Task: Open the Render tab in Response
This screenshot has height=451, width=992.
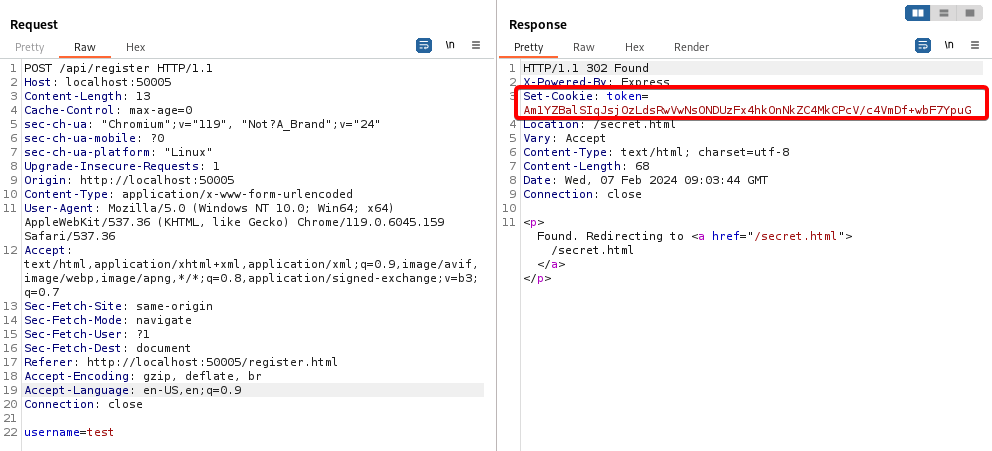Action: [x=691, y=47]
